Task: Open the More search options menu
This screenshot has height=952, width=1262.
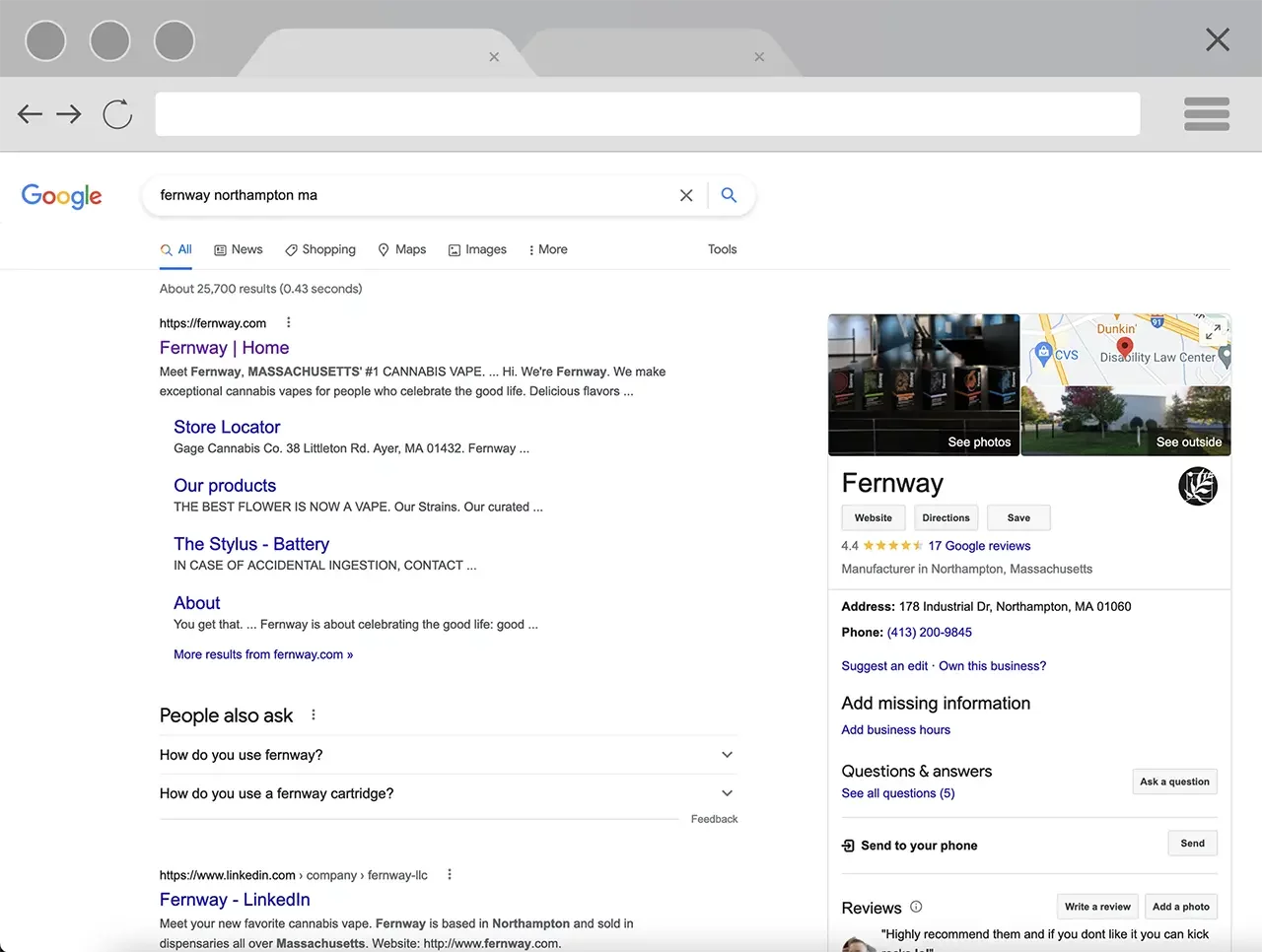Action: 548,249
